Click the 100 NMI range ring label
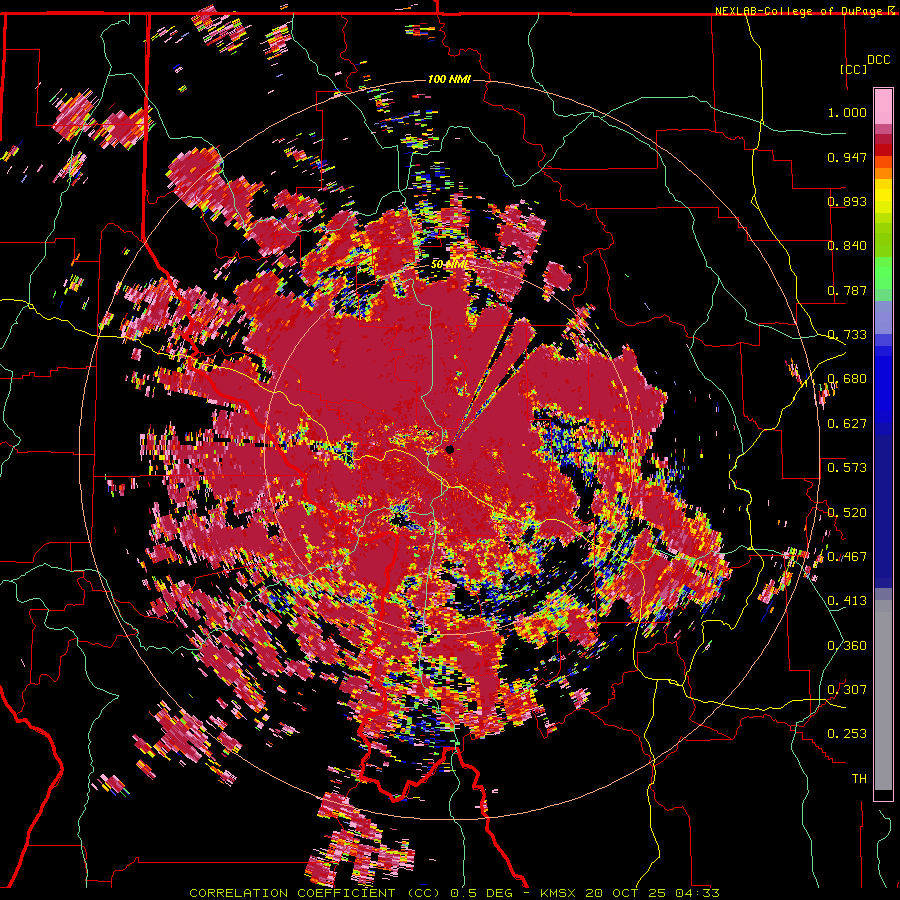This screenshot has height=900, width=900. (449, 79)
